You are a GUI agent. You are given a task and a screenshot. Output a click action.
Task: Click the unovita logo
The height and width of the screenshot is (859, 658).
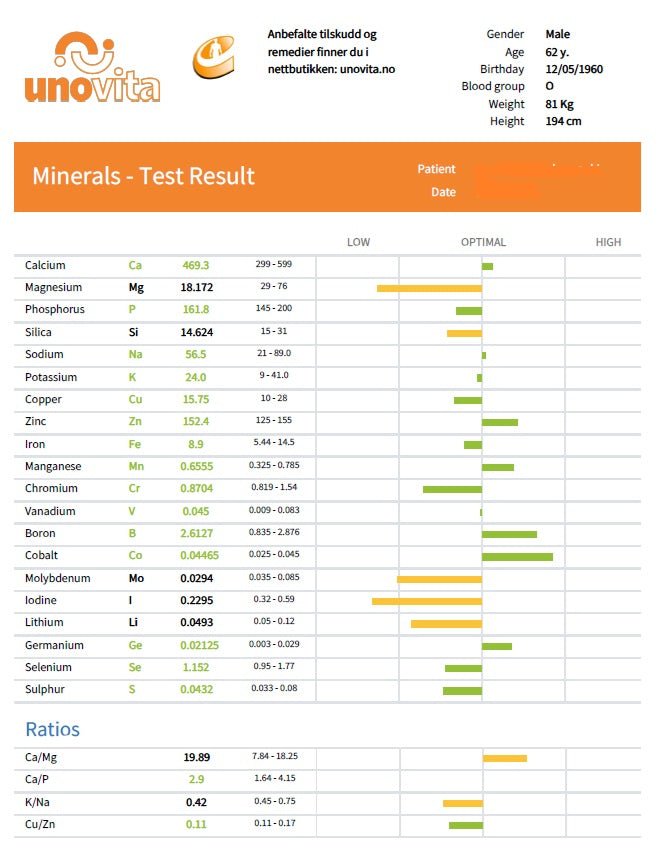93,68
